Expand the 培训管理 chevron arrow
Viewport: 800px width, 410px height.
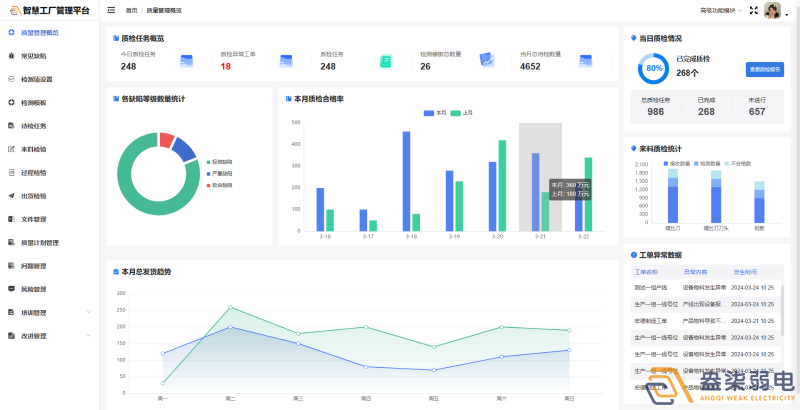[89, 312]
